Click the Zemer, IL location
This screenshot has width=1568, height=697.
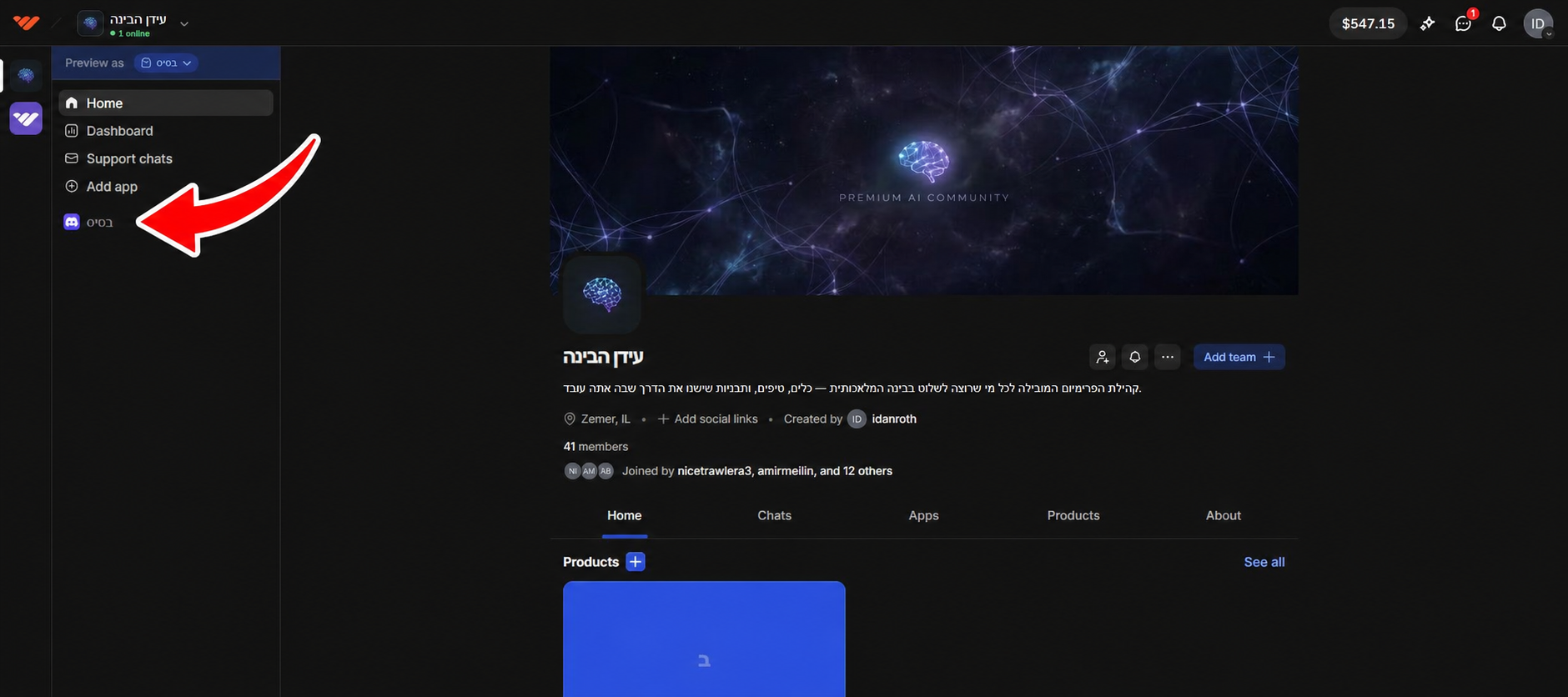pos(597,419)
